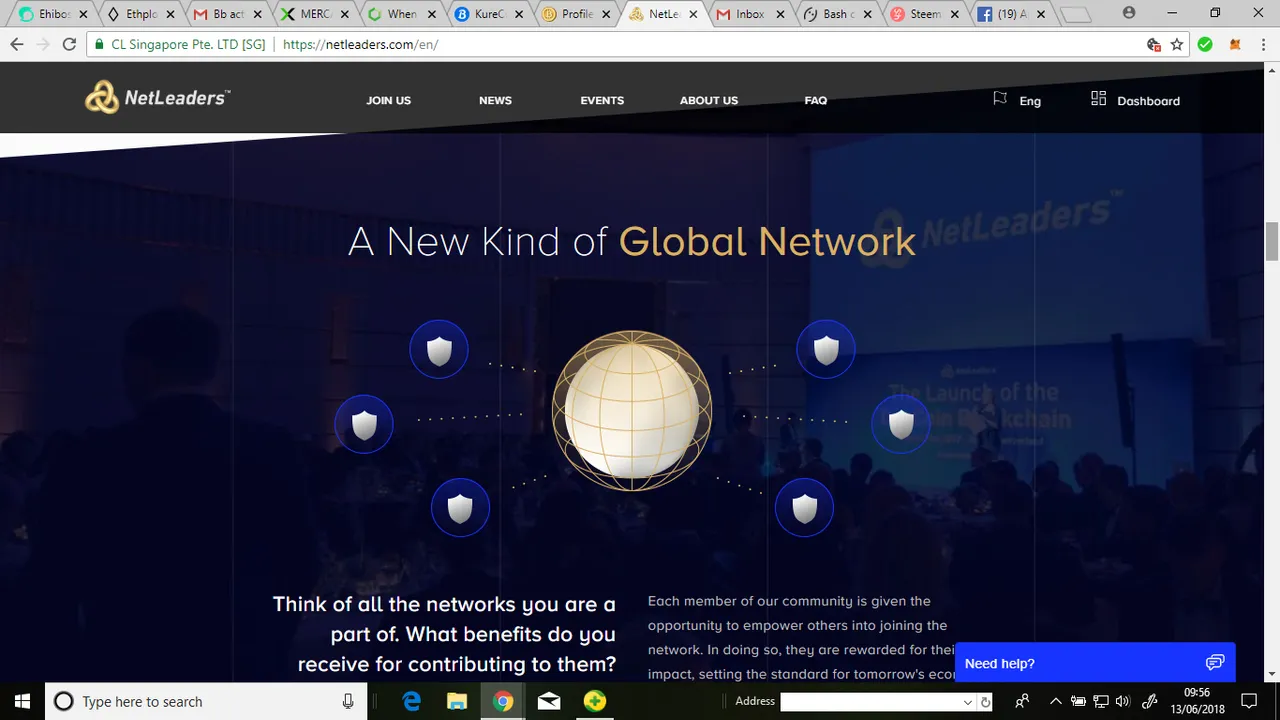Open the EVENTS menu item
The height and width of the screenshot is (720, 1280).
tap(602, 100)
